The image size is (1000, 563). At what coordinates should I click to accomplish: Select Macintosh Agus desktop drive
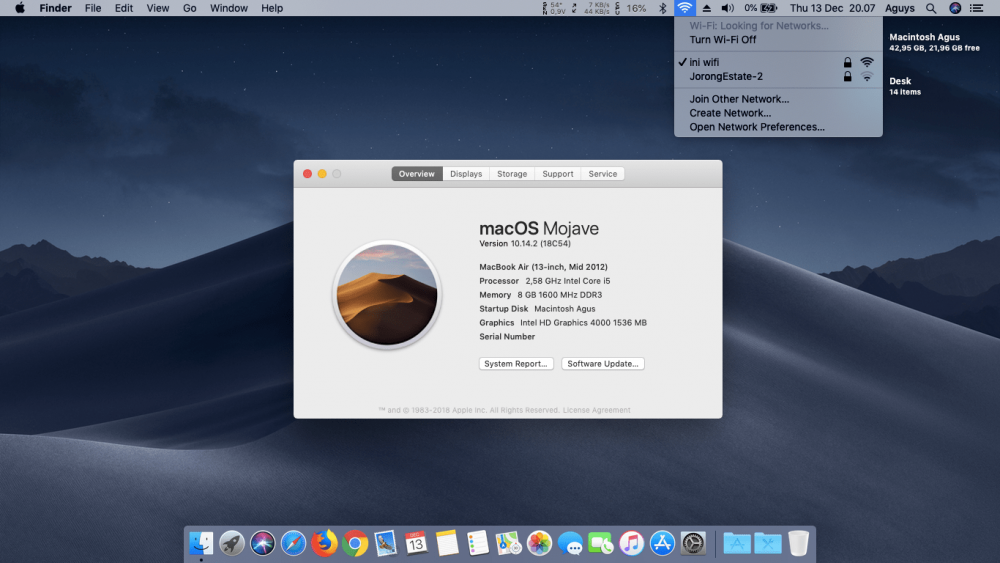(x=934, y=42)
